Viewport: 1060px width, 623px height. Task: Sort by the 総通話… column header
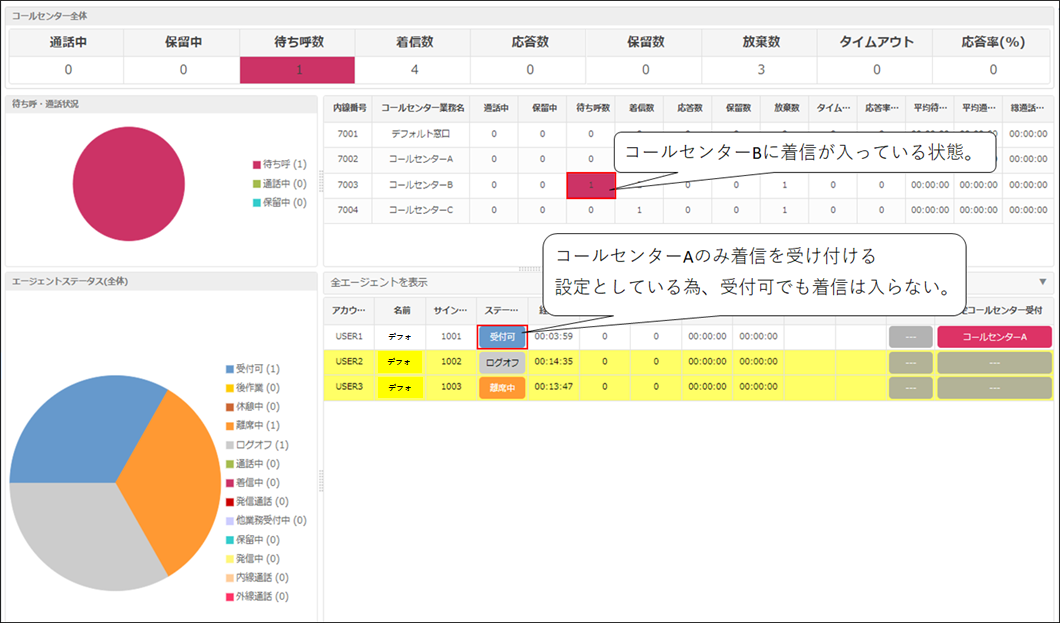1028,108
